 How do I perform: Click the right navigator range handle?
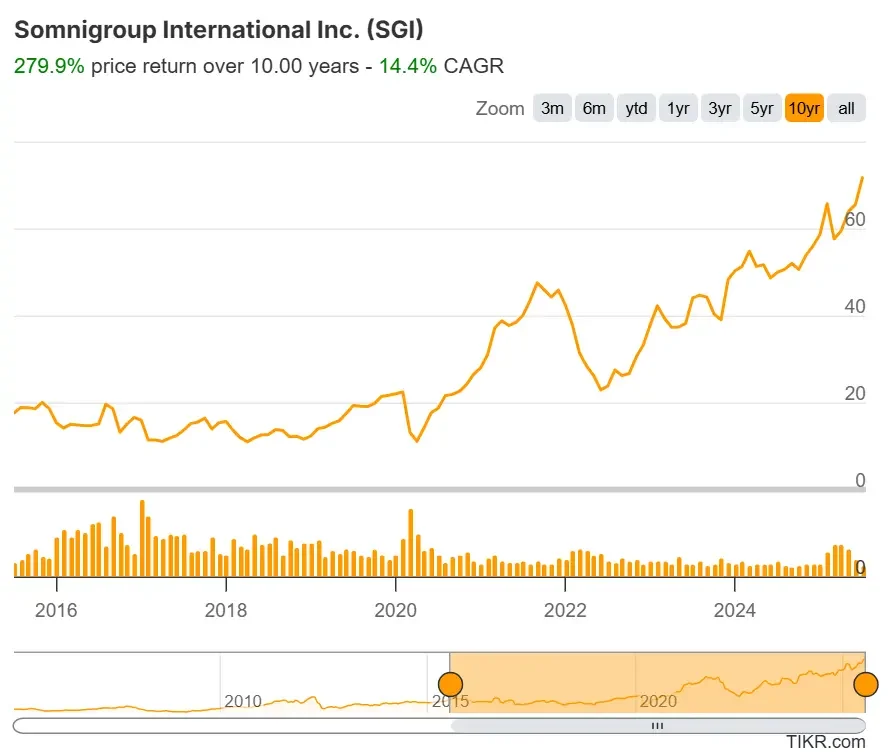click(x=866, y=684)
